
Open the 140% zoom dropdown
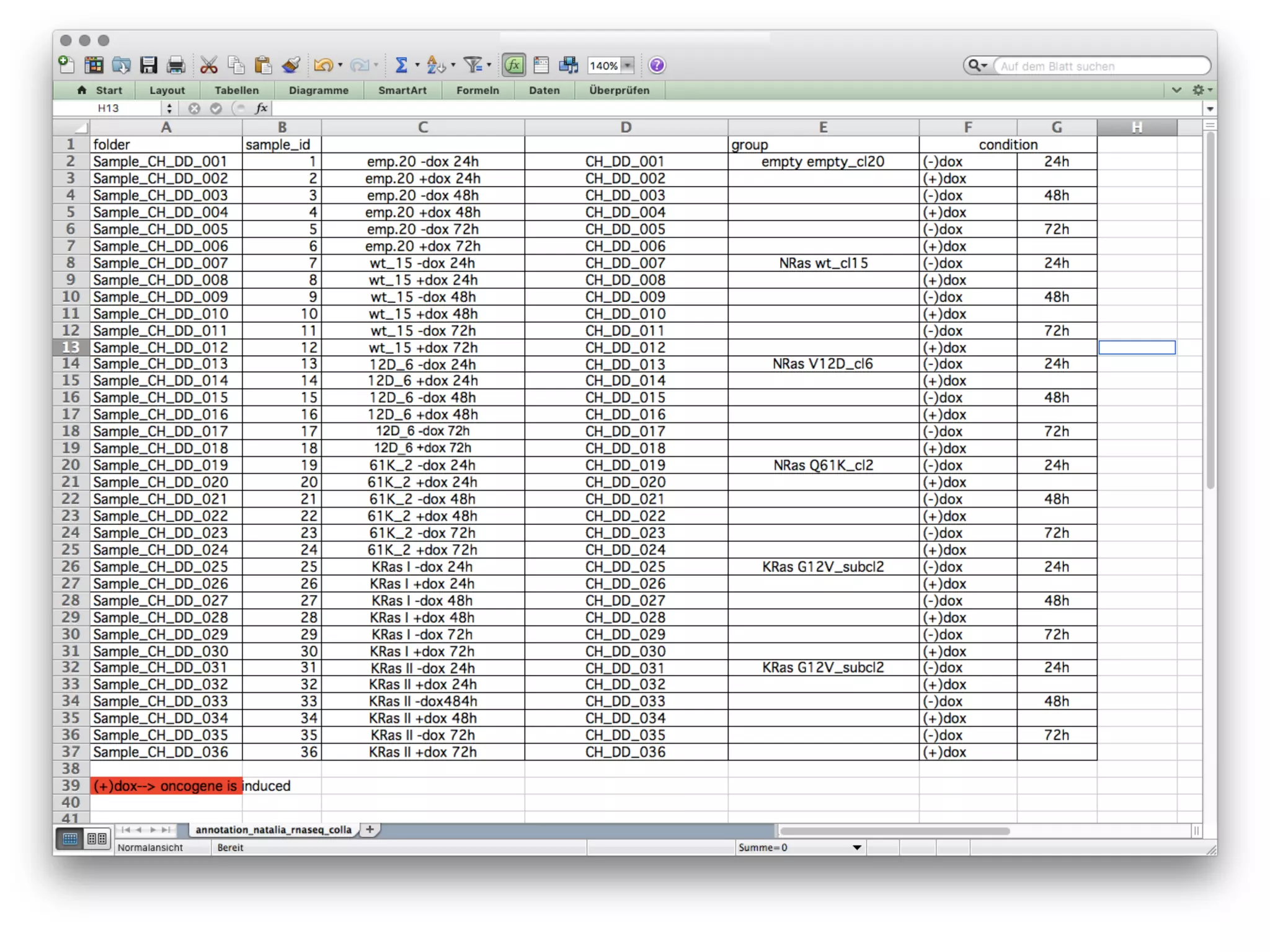click(x=628, y=66)
